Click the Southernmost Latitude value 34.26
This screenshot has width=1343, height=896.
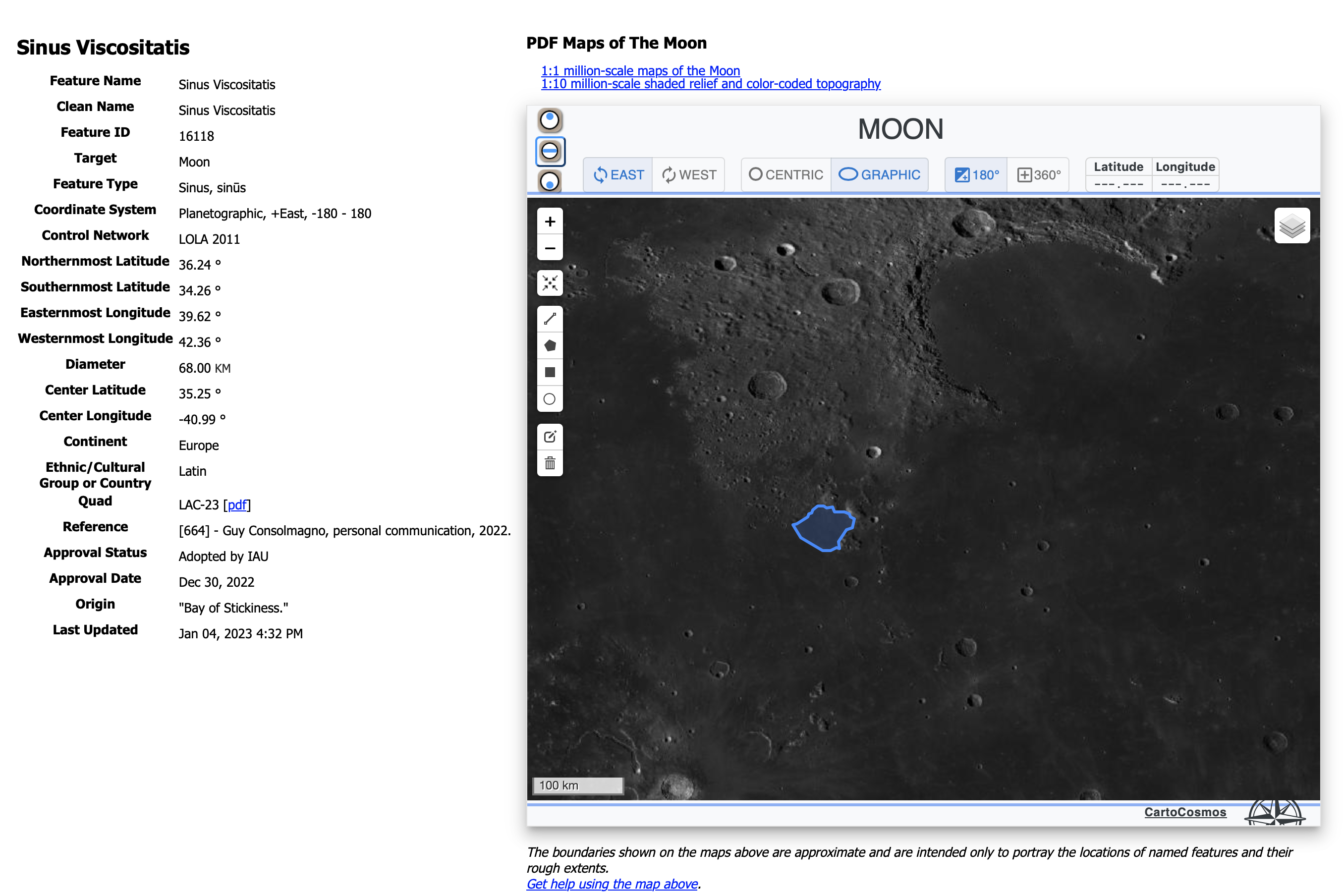pyautogui.click(x=199, y=291)
